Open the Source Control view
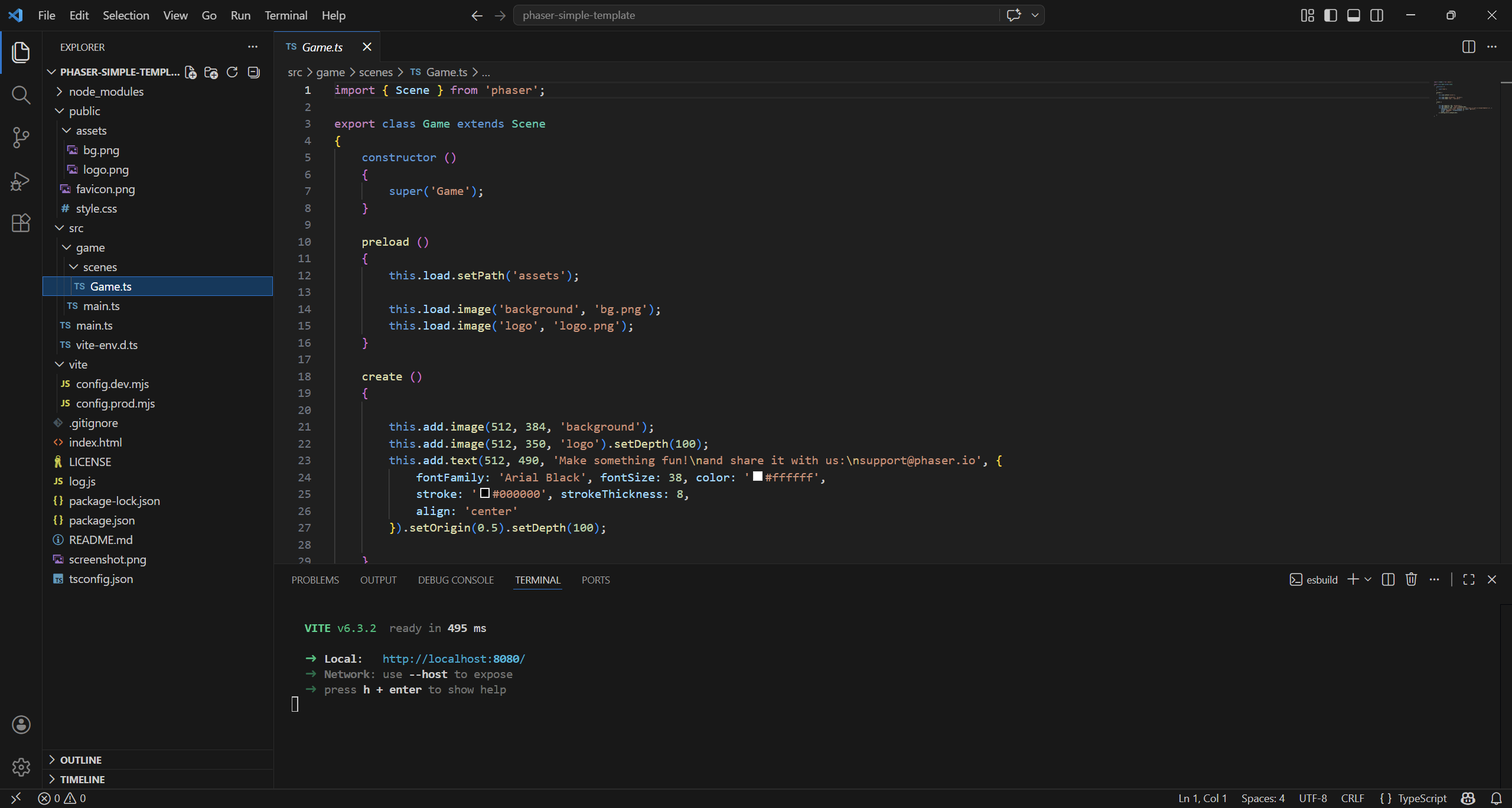1512x808 pixels. (x=21, y=138)
